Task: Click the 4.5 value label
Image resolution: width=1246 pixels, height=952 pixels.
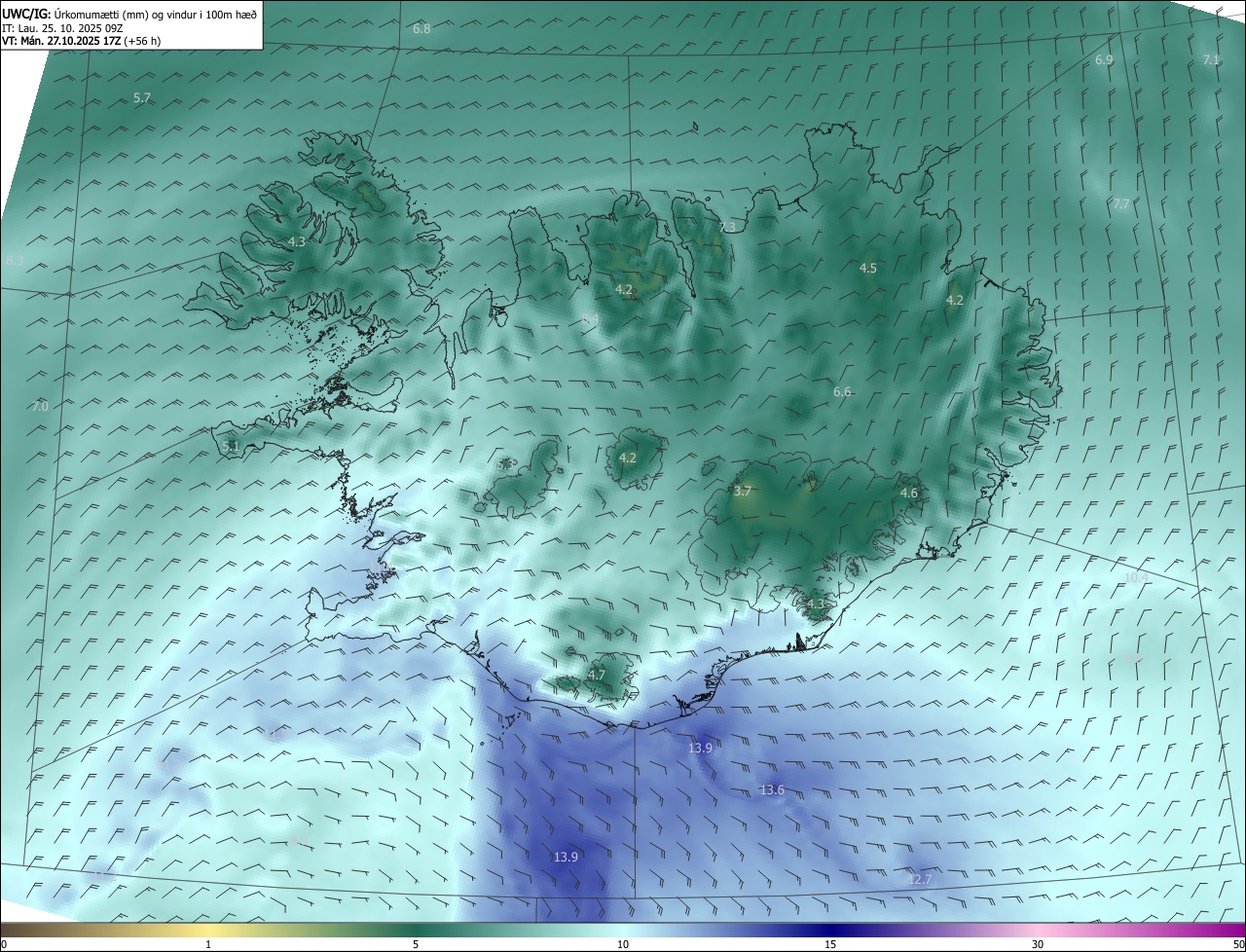Action: tap(868, 268)
